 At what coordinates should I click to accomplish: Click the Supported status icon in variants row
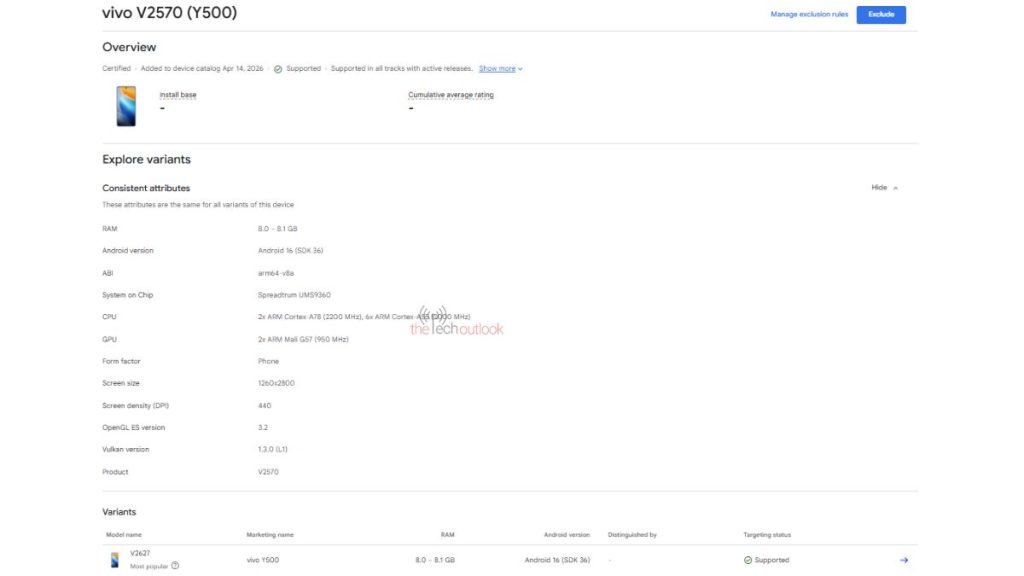[x=748, y=560]
